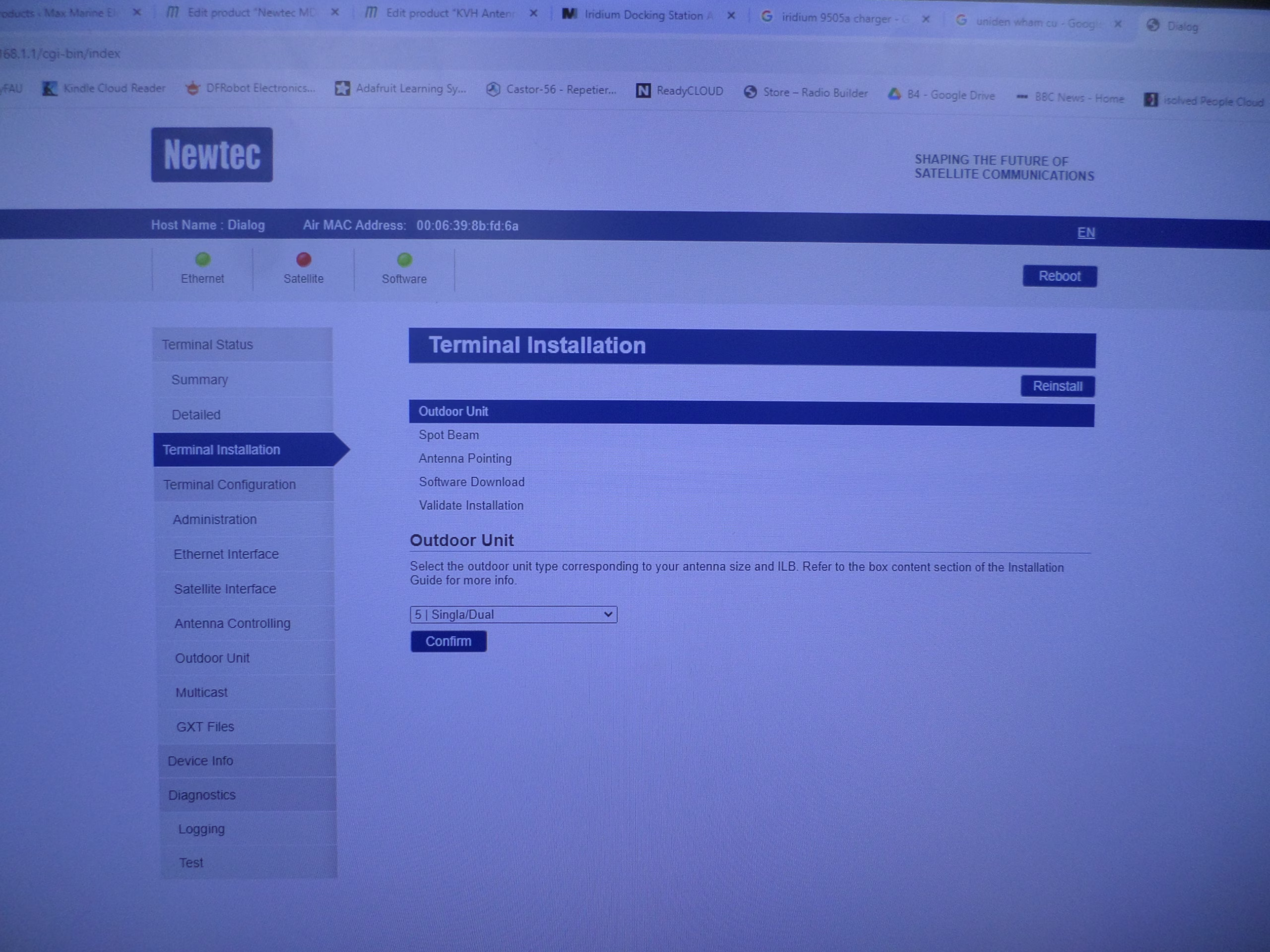Screen dimensions: 1270x952
Task: Click the red Satellite status indicator
Action: click(x=304, y=260)
